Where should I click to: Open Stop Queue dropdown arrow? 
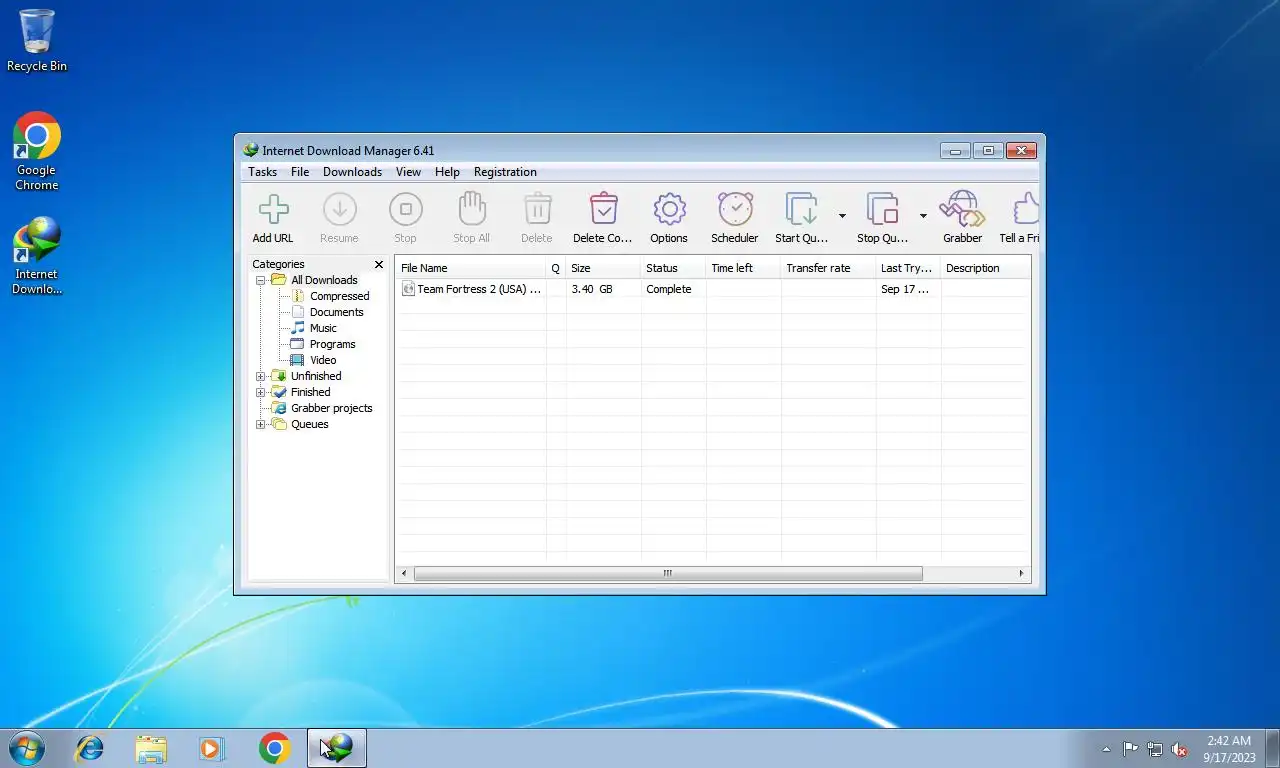[x=923, y=216]
